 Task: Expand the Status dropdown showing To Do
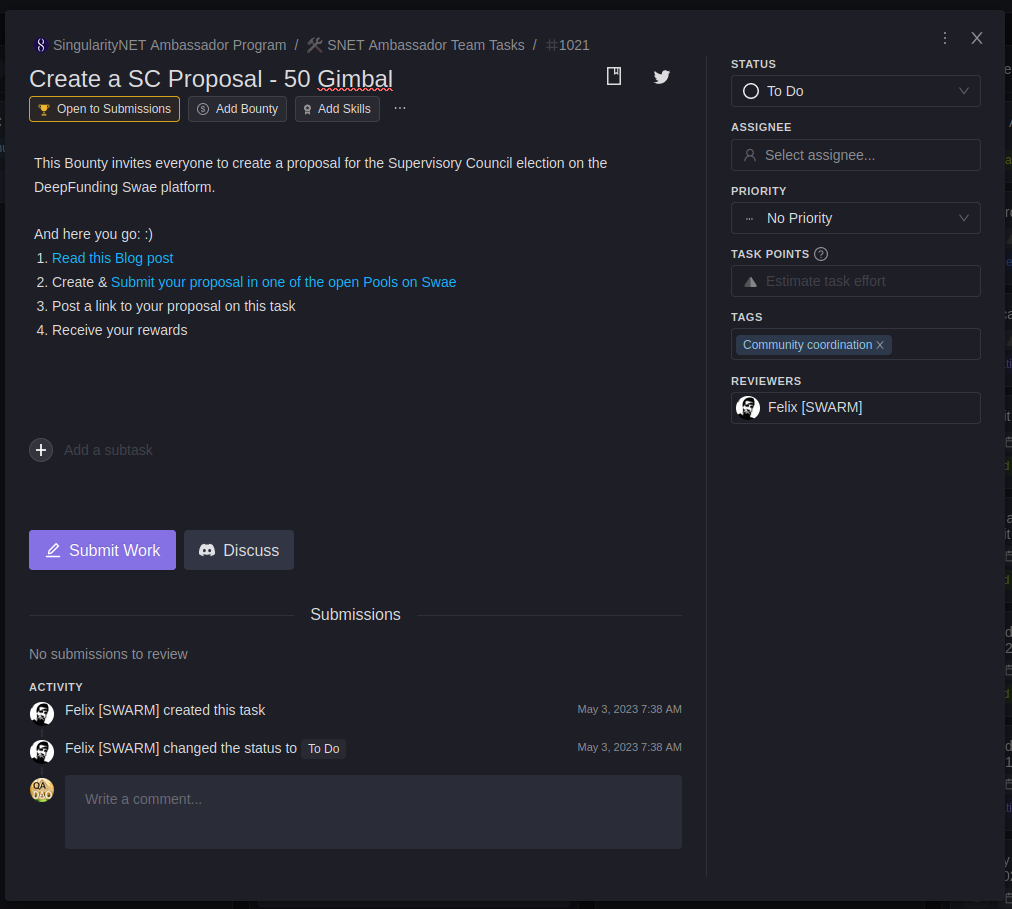tap(855, 91)
